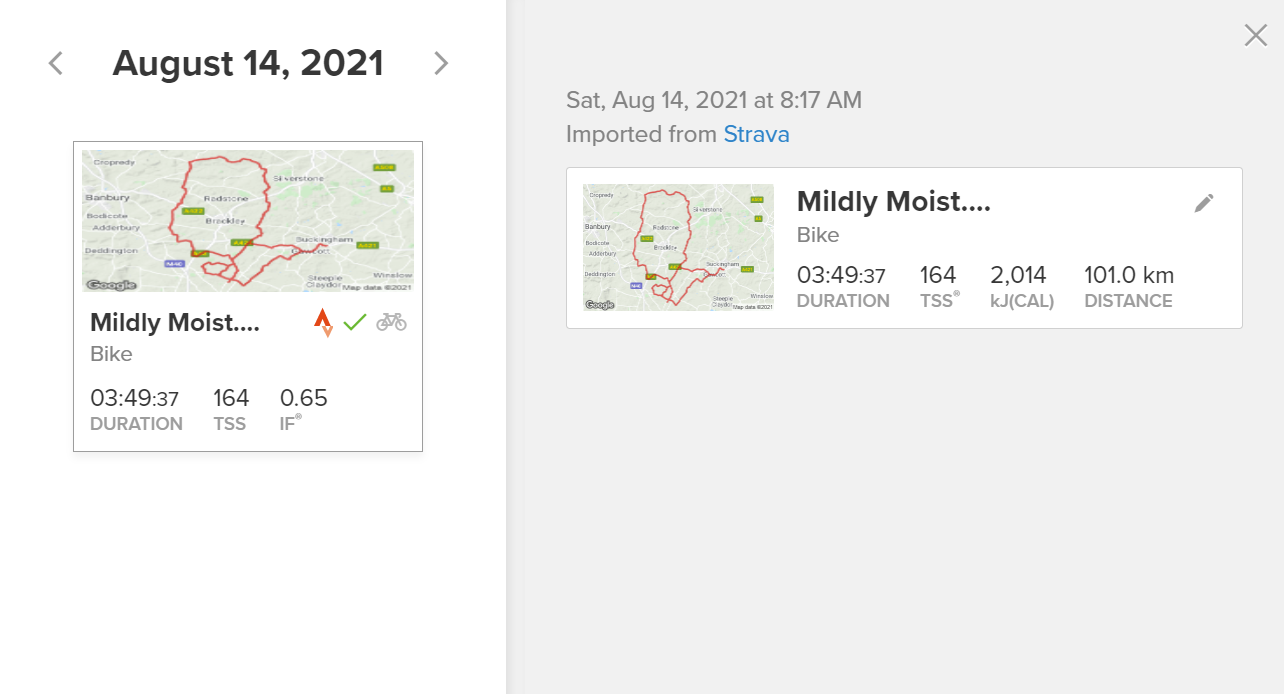The image size is (1284, 694).
Task: Click the Sat, Aug 14, 2021 at 8:17 AM timestamp
Action: coord(714,100)
